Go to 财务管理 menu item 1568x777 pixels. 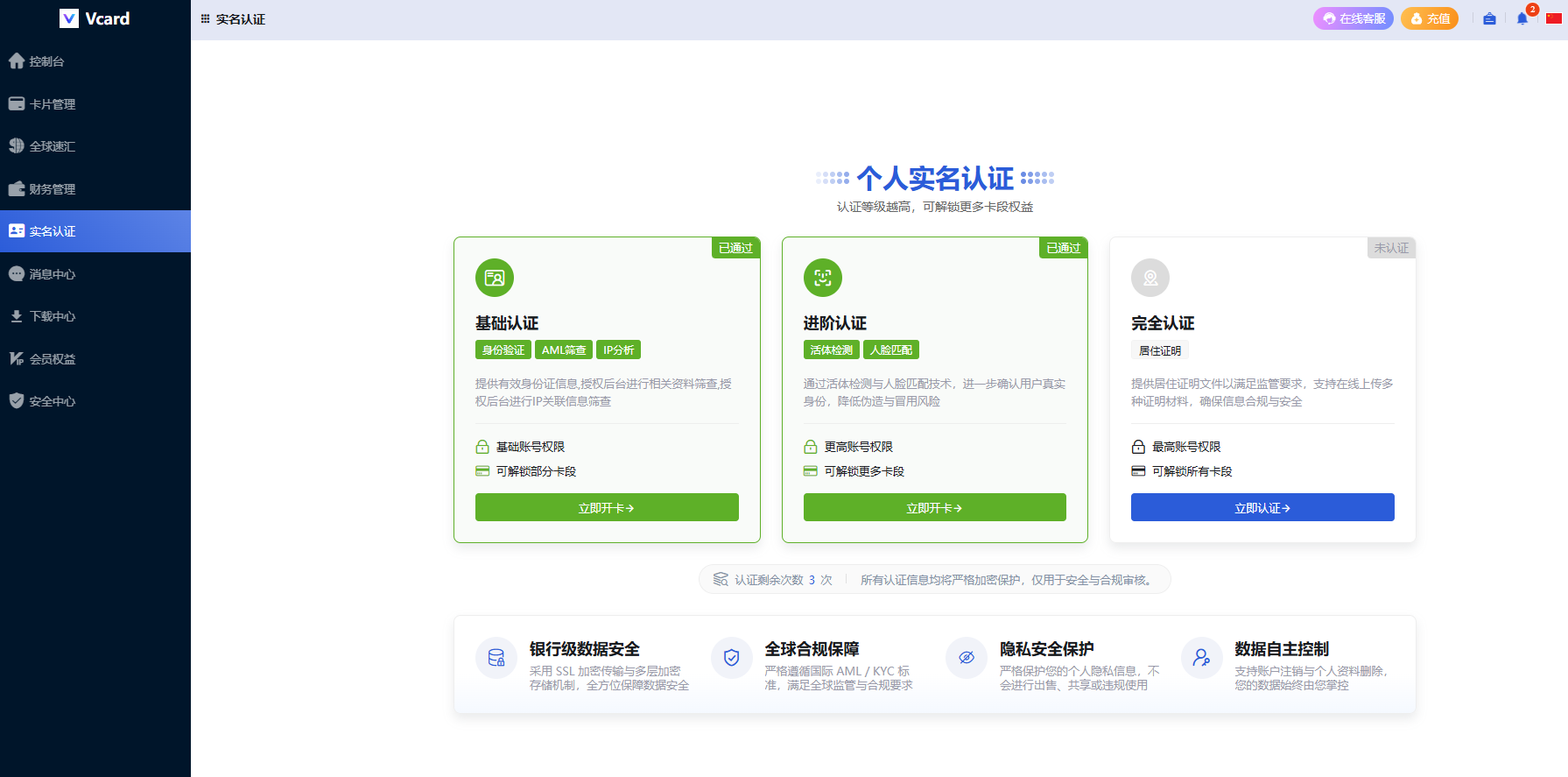click(95, 188)
